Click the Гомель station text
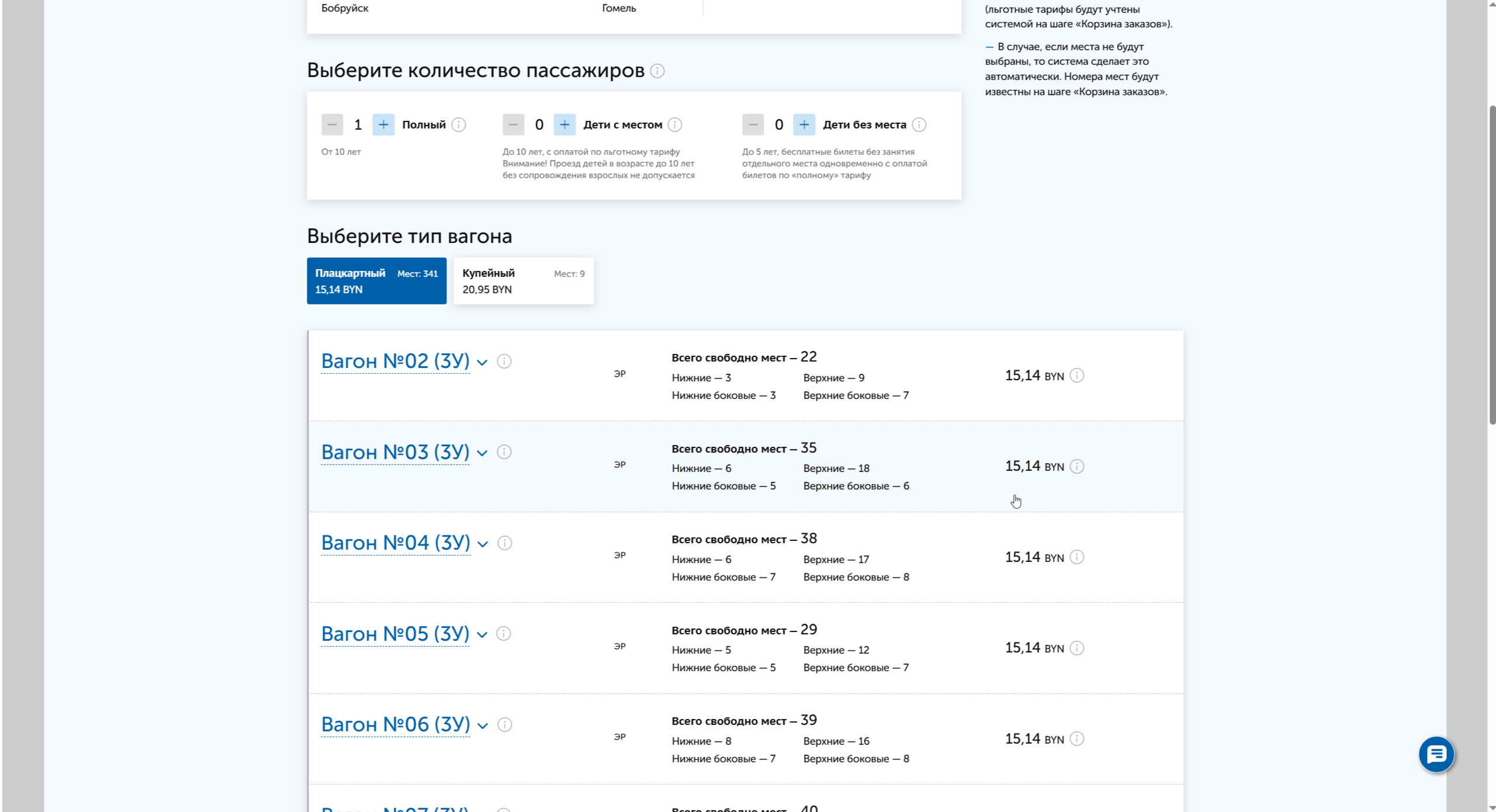Screen dimensions: 1496x812 point(619,8)
